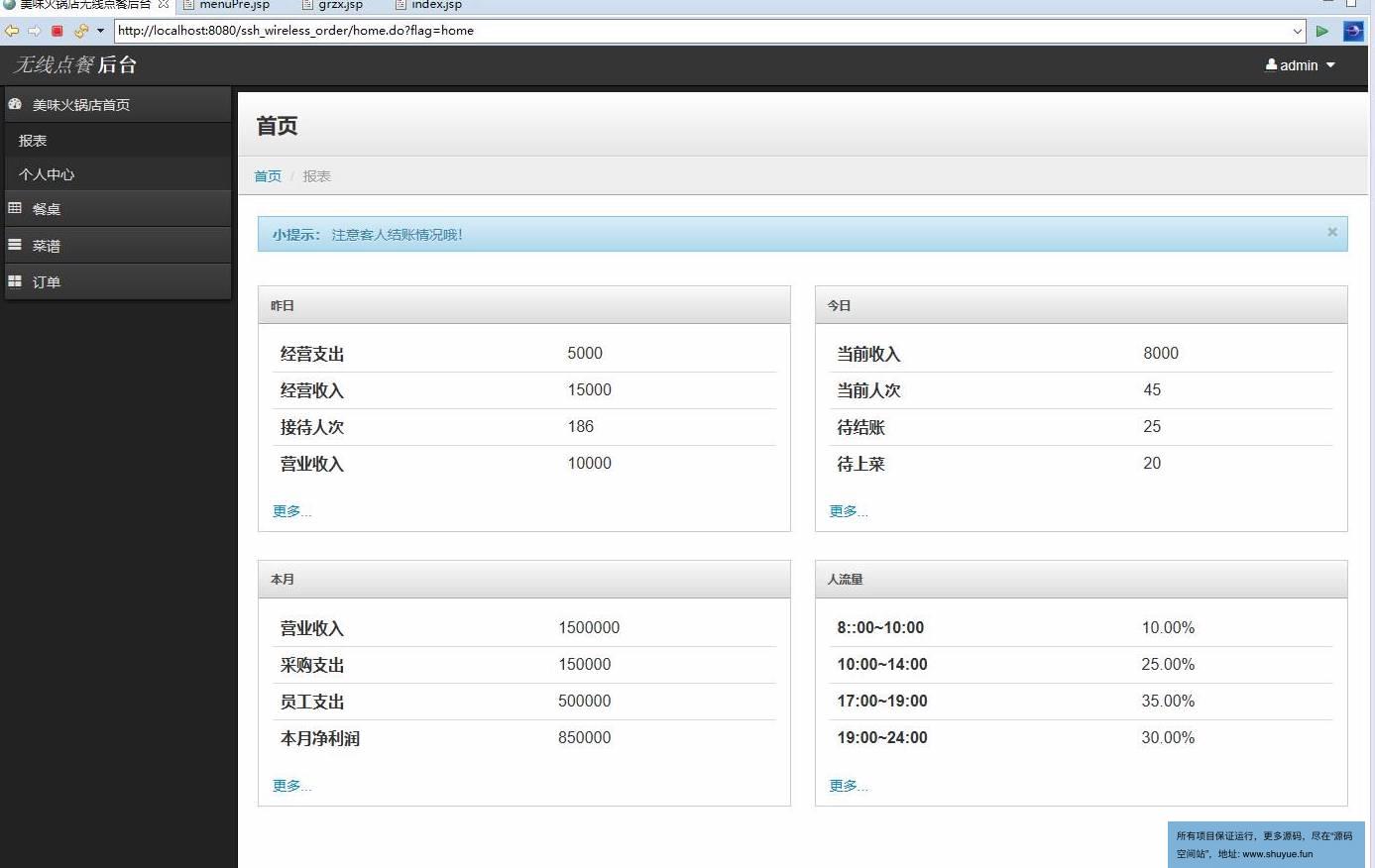This screenshot has width=1375, height=868.
Task: Close the 美味火锅店 browser tab
Action: tap(164, 5)
